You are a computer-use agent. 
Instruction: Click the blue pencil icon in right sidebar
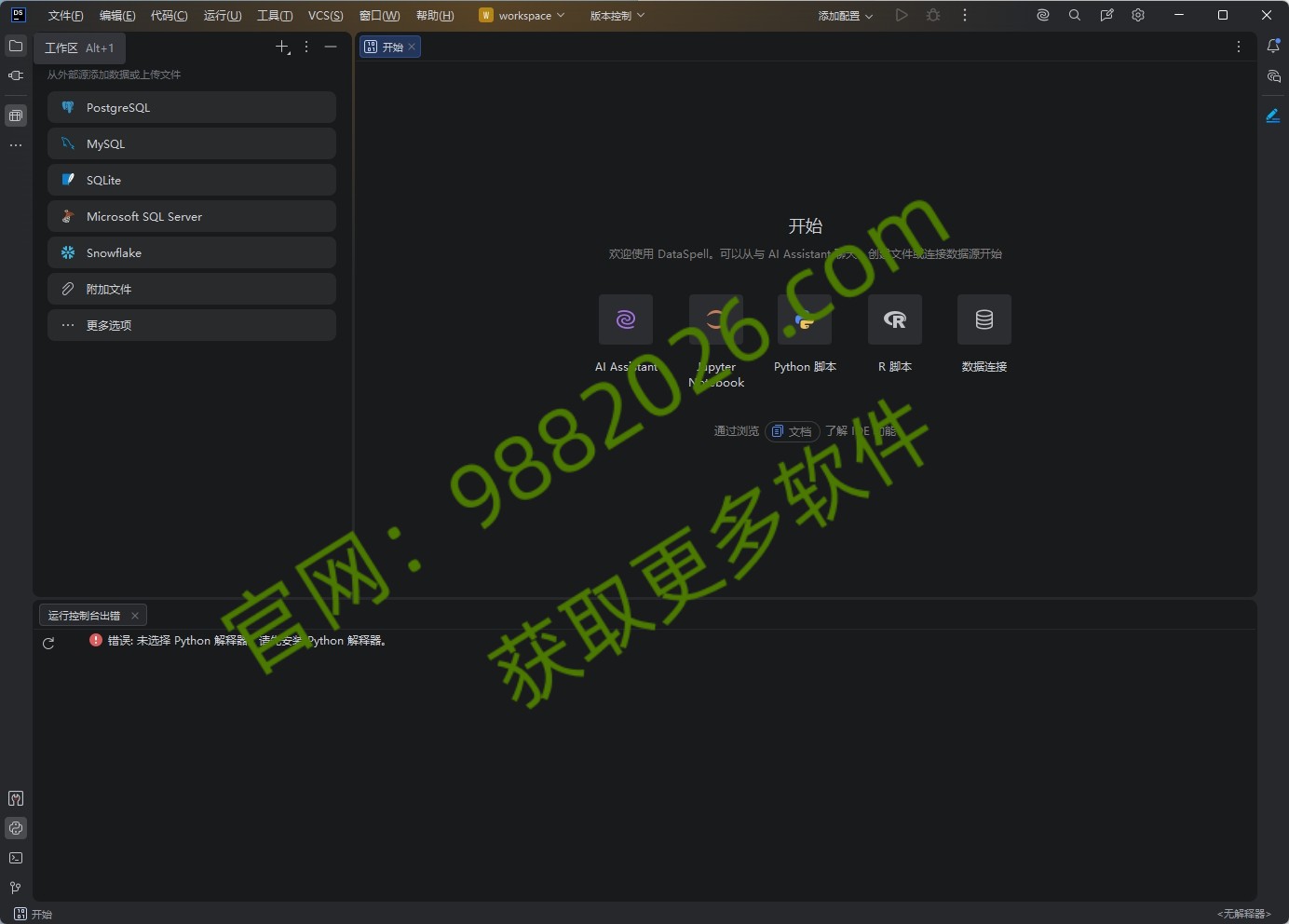click(1273, 115)
